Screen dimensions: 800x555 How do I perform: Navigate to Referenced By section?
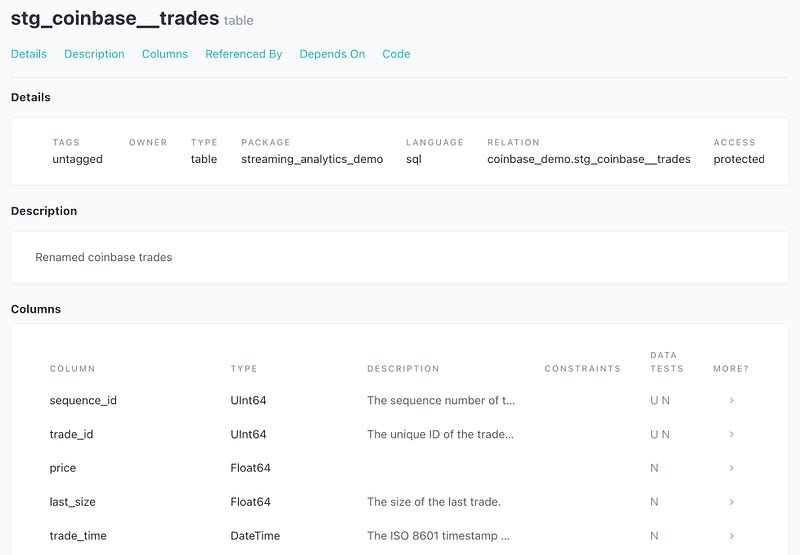pyautogui.click(x=243, y=54)
